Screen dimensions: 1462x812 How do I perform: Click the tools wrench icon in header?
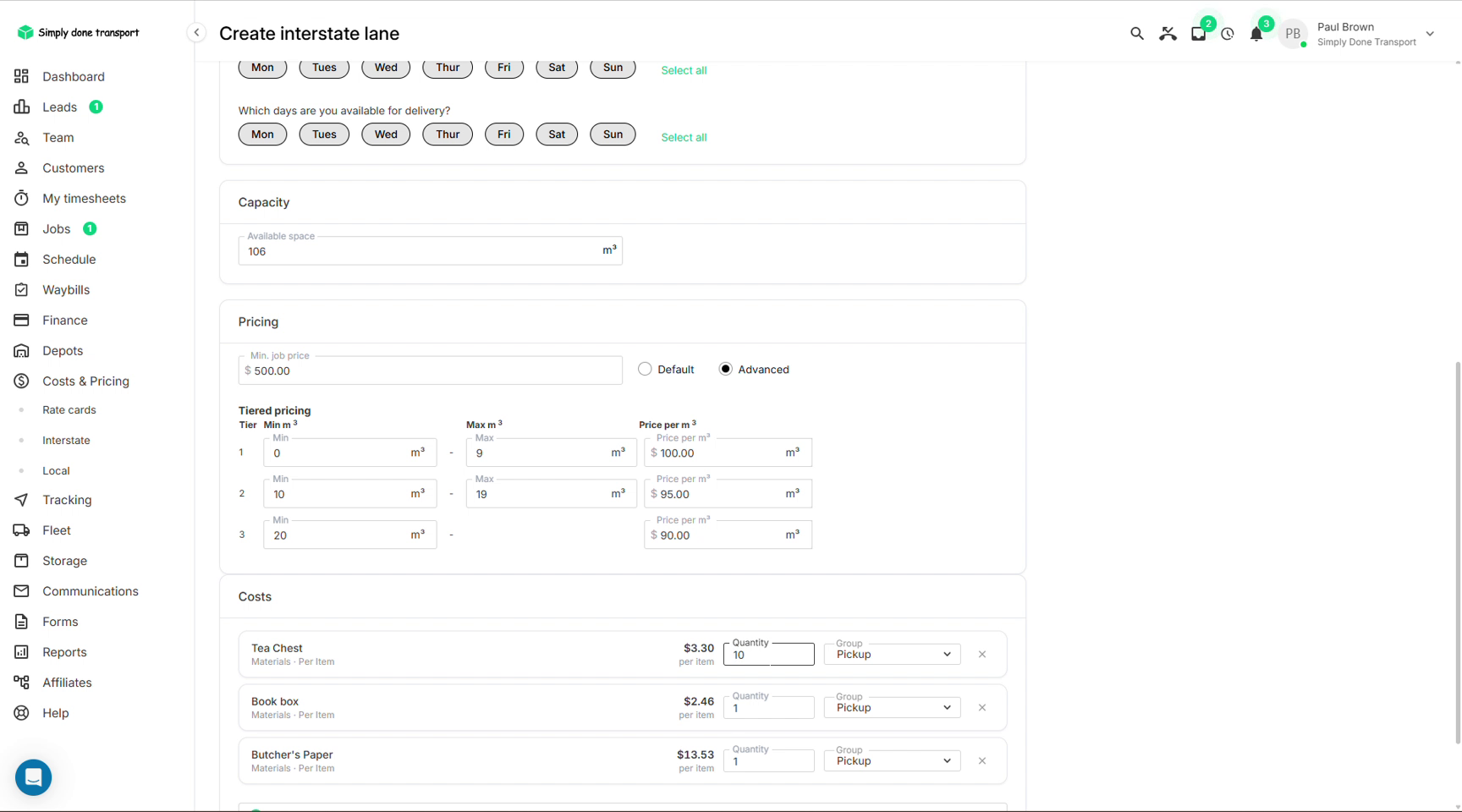tap(1168, 34)
